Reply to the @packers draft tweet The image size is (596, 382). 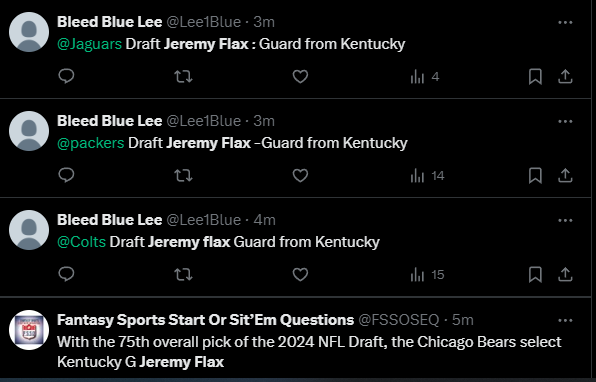click(x=66, y=175)
